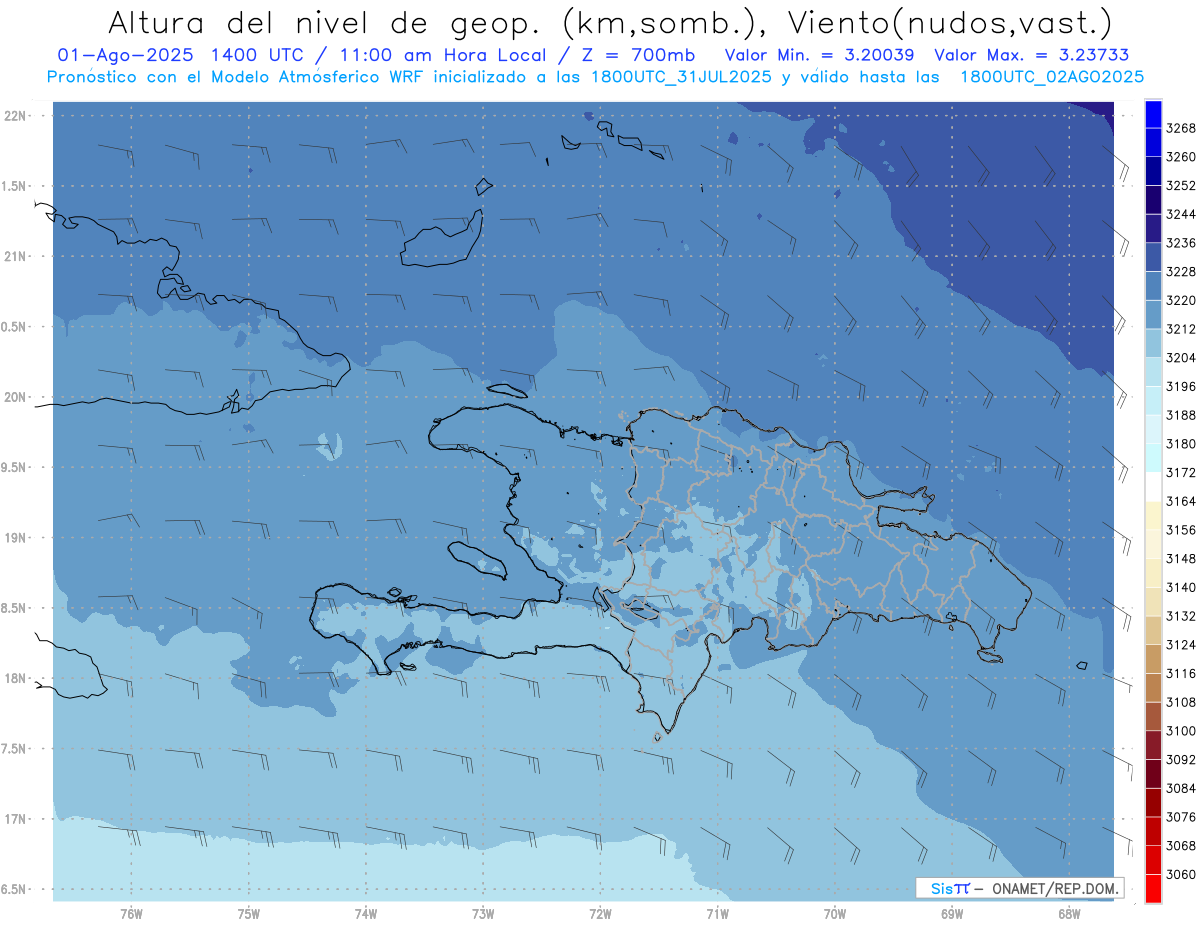The width and height of the screenshot is (1200, 927).
Task: Click the 9.5N latitude axis label
Action: coord(14,467)
